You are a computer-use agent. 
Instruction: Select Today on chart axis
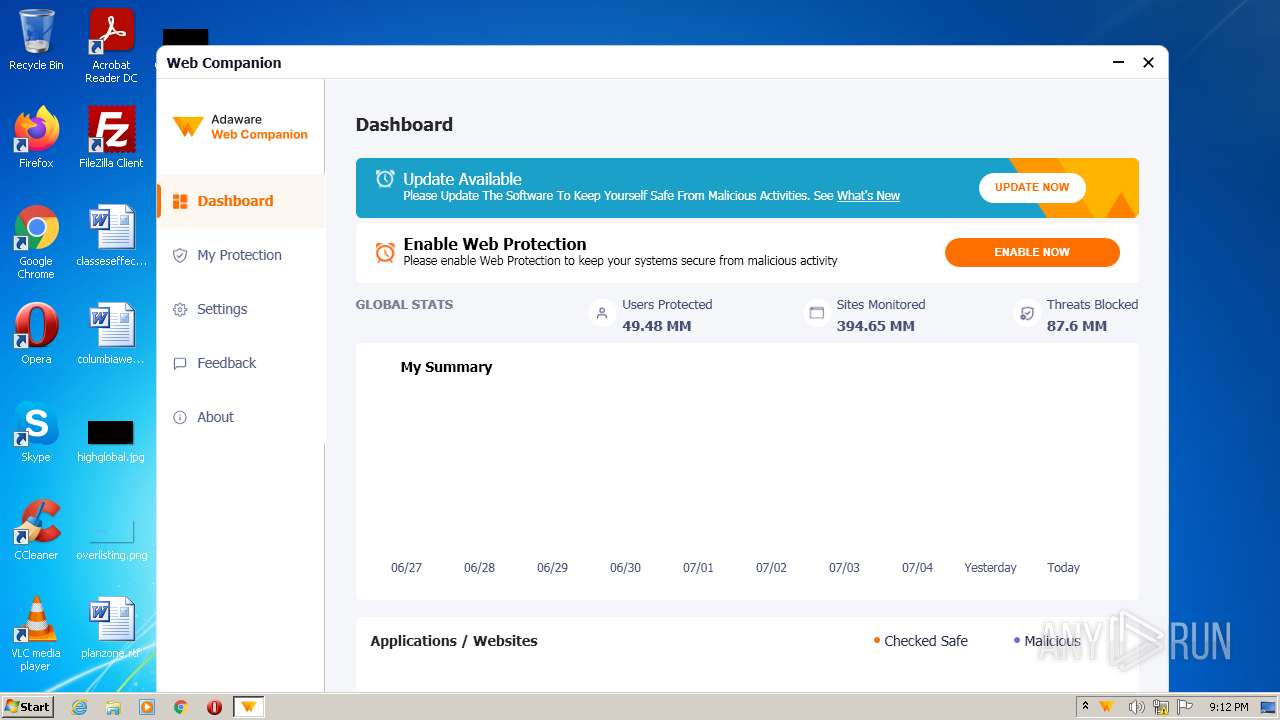[x=1063, y=567]
